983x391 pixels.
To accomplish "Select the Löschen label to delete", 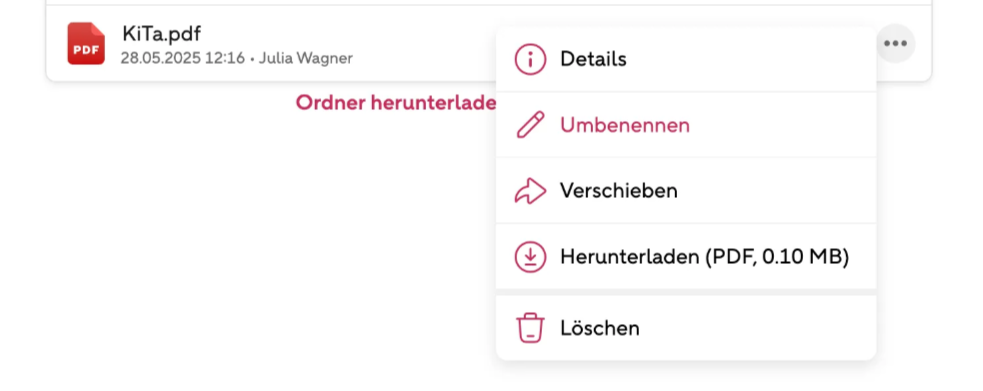I will (x=600, y=328).
